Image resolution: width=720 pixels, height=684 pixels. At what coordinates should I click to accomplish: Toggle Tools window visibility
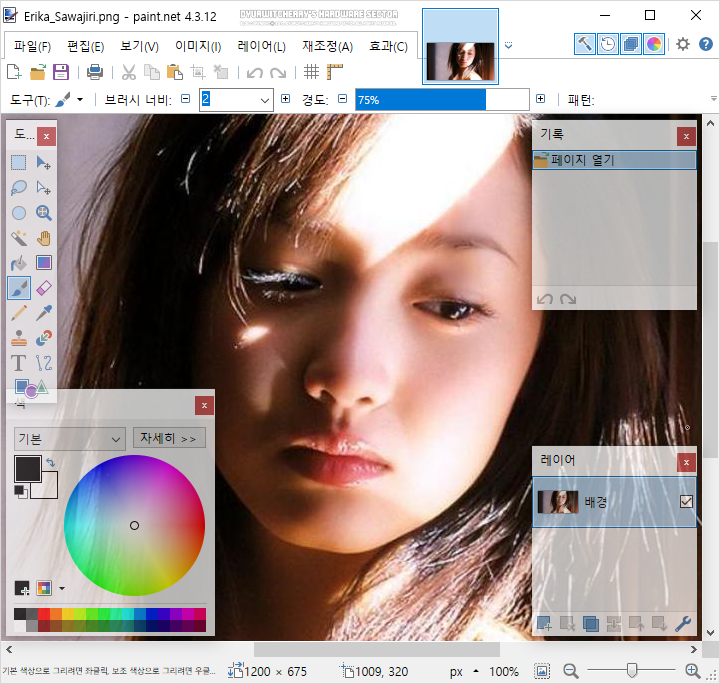(585, 44)
